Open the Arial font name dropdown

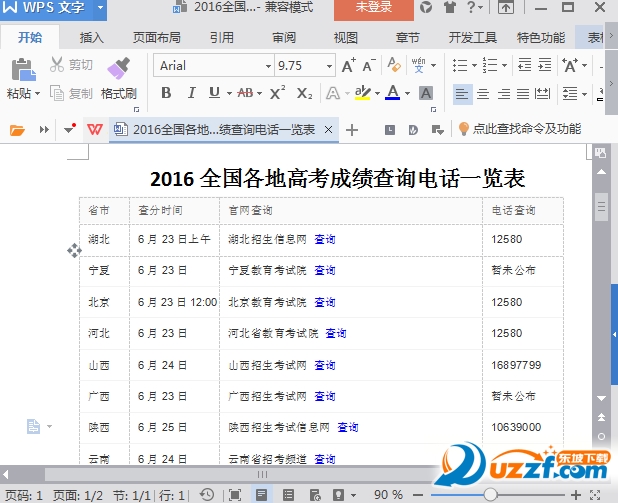(x=268, y=66)
